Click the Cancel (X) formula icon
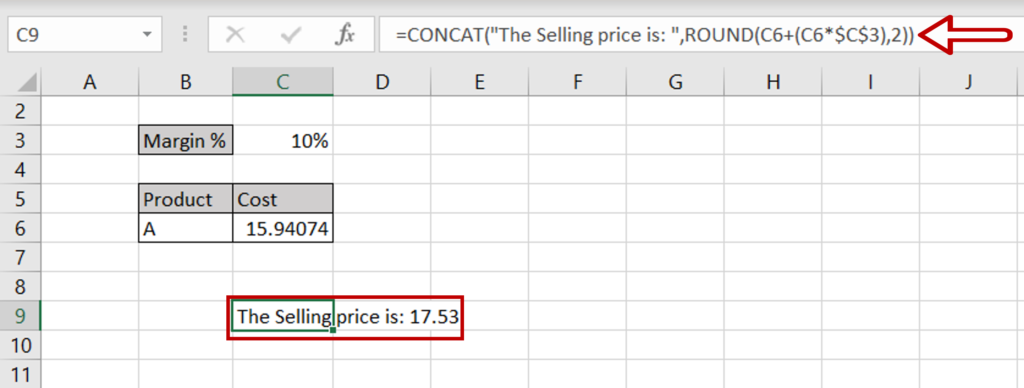This screenshot has width=1024, height=388. point(235,35)
